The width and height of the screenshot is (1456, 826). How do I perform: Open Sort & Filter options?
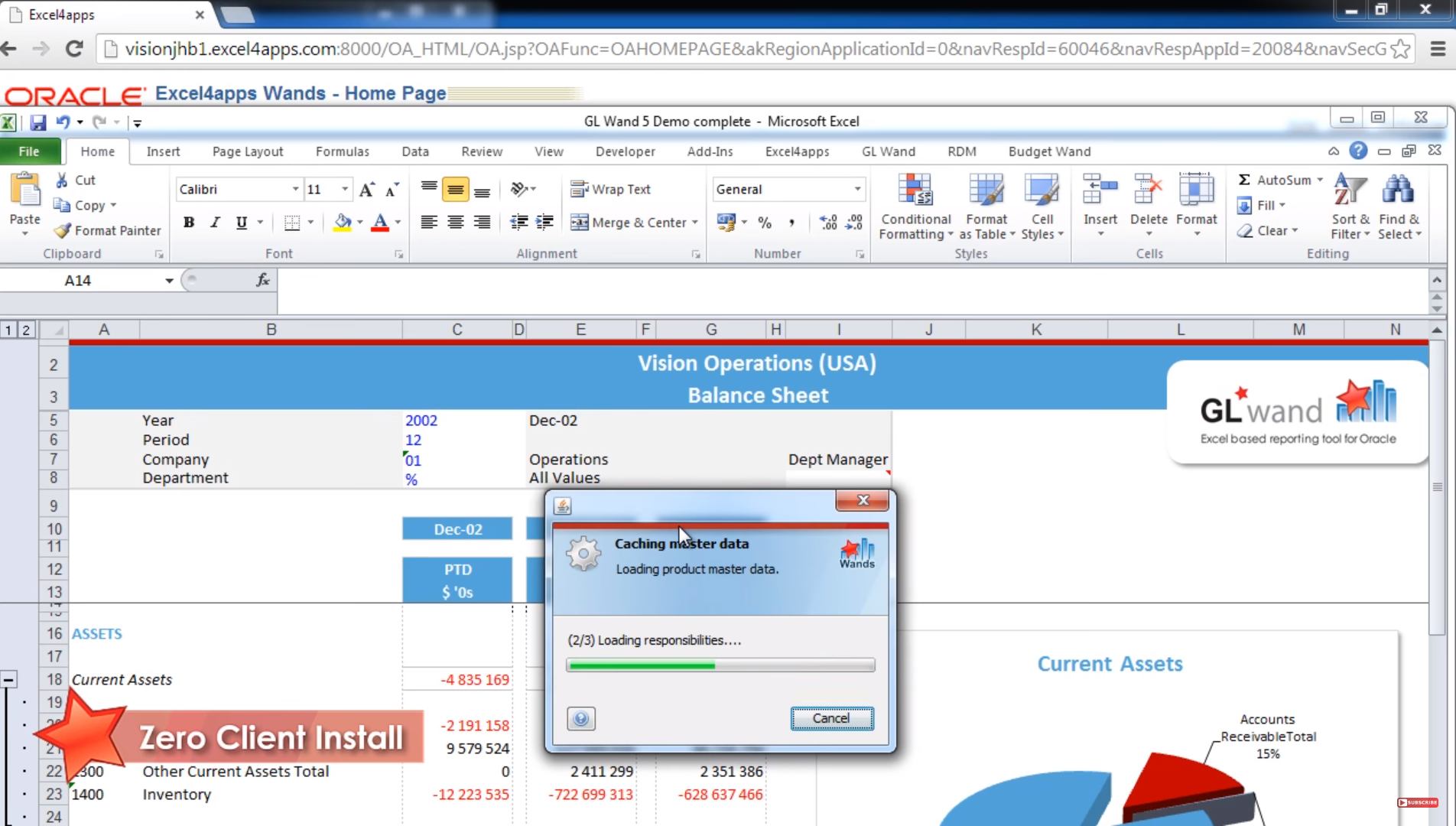click(1350, 206)
